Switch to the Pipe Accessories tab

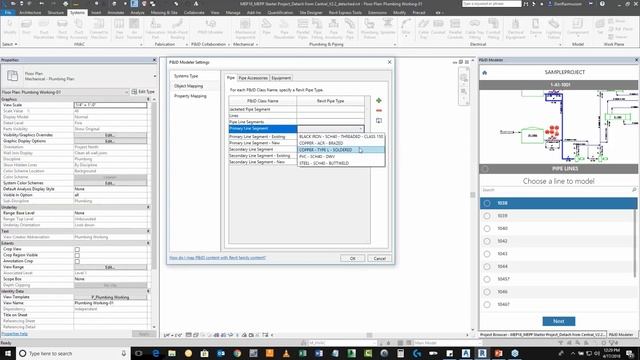click(253, 78)
